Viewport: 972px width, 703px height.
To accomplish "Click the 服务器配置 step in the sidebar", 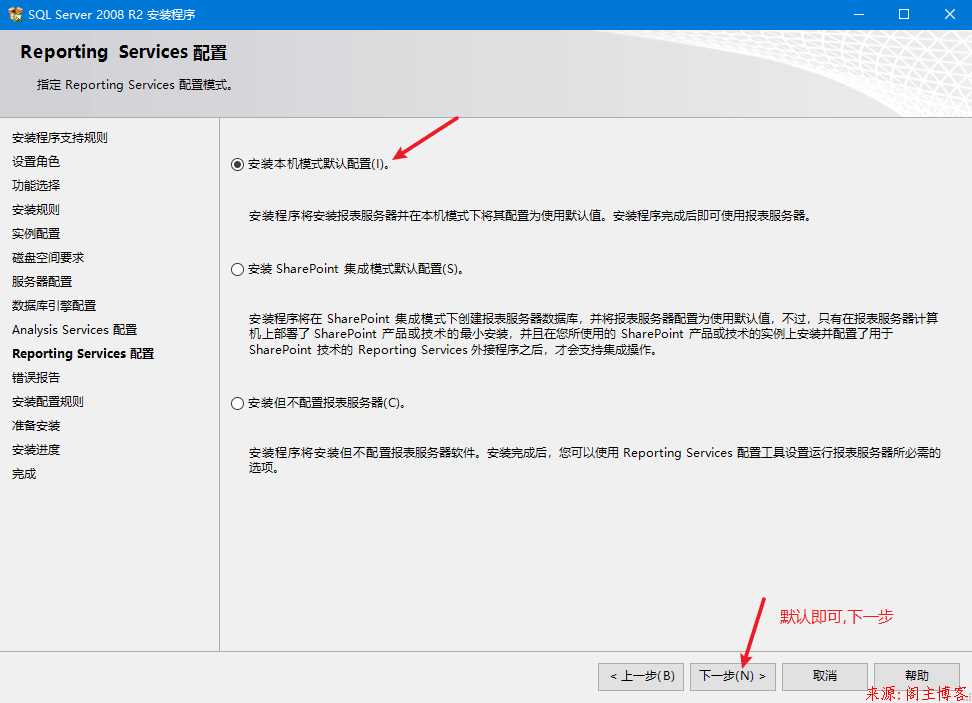I will click(42, 282).
